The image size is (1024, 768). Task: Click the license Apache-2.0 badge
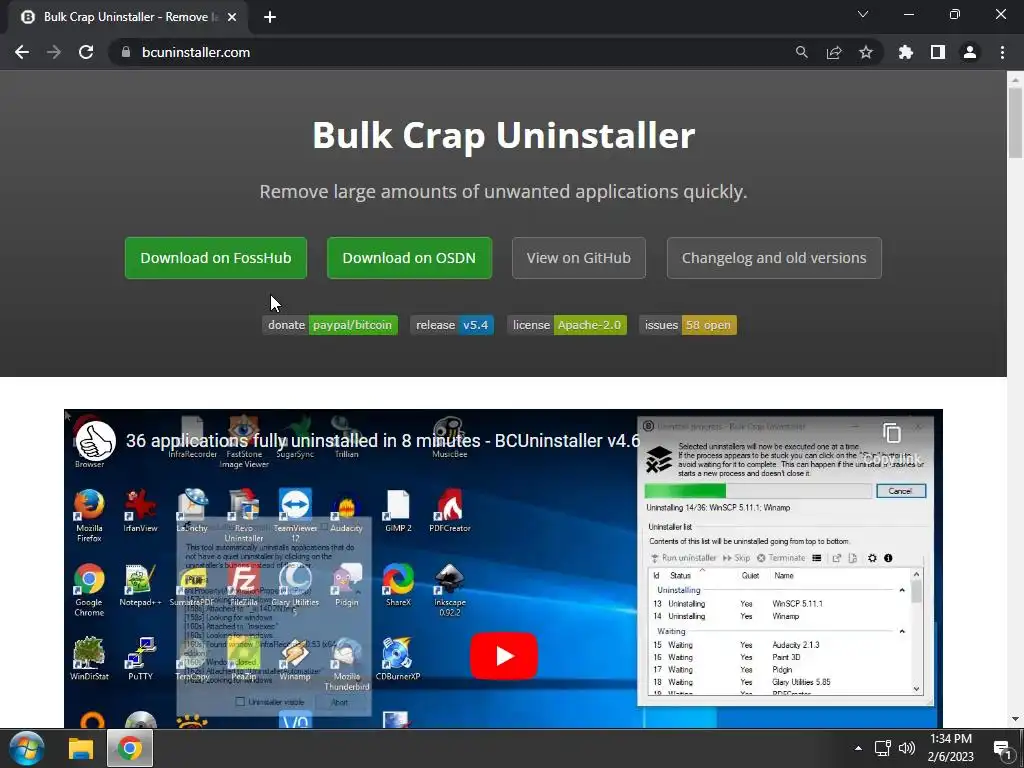(567, 325)
